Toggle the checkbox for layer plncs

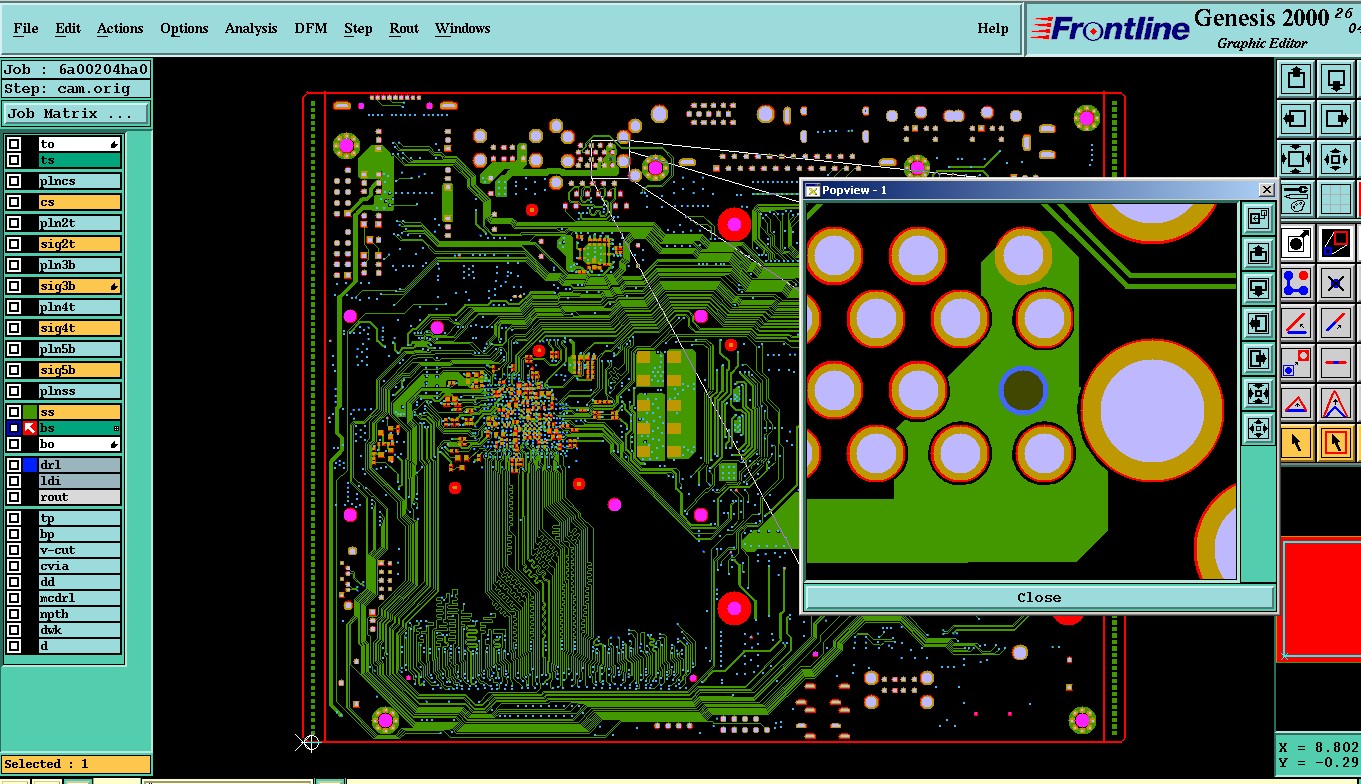pos(14,181)
